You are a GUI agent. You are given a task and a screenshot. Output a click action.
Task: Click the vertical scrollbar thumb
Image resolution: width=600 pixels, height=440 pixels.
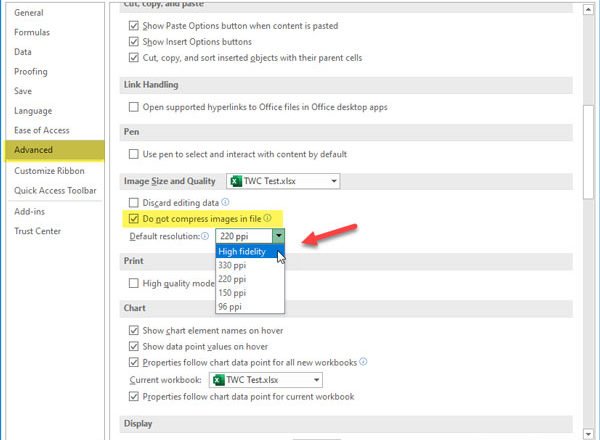pos(588,152)
